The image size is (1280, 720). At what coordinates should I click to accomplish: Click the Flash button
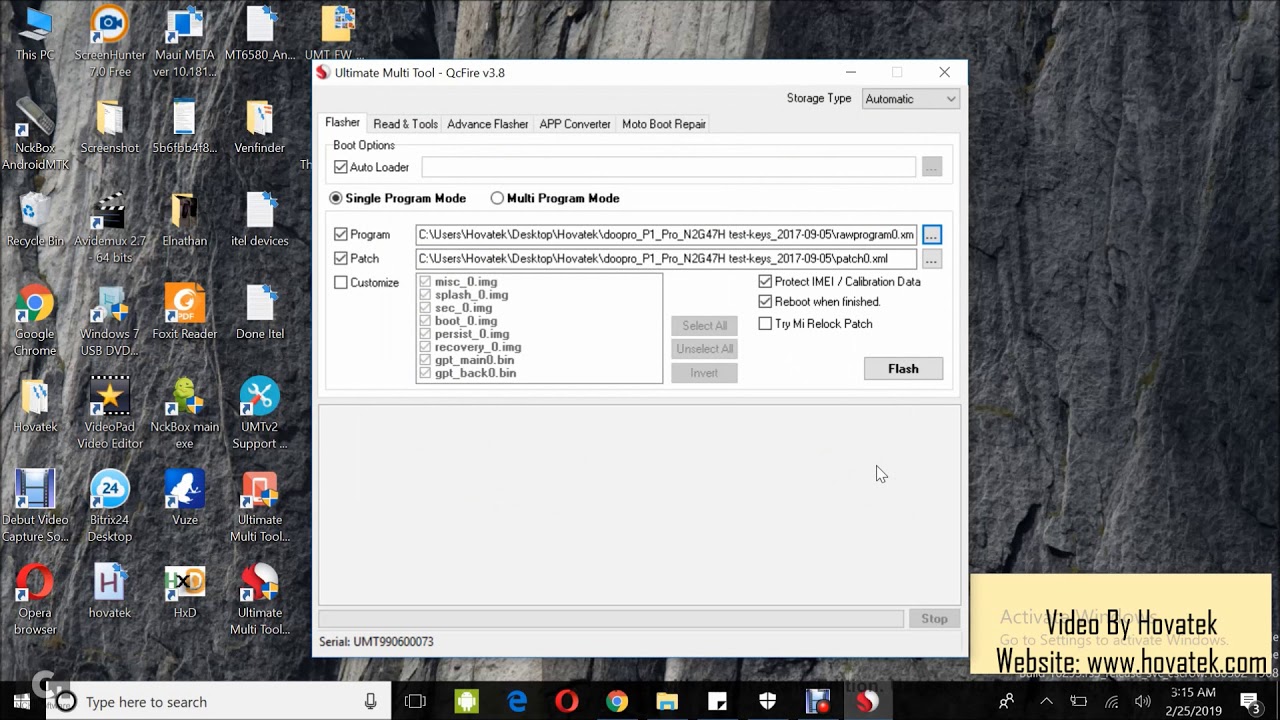pyautogui.click(x=903, y=369)
